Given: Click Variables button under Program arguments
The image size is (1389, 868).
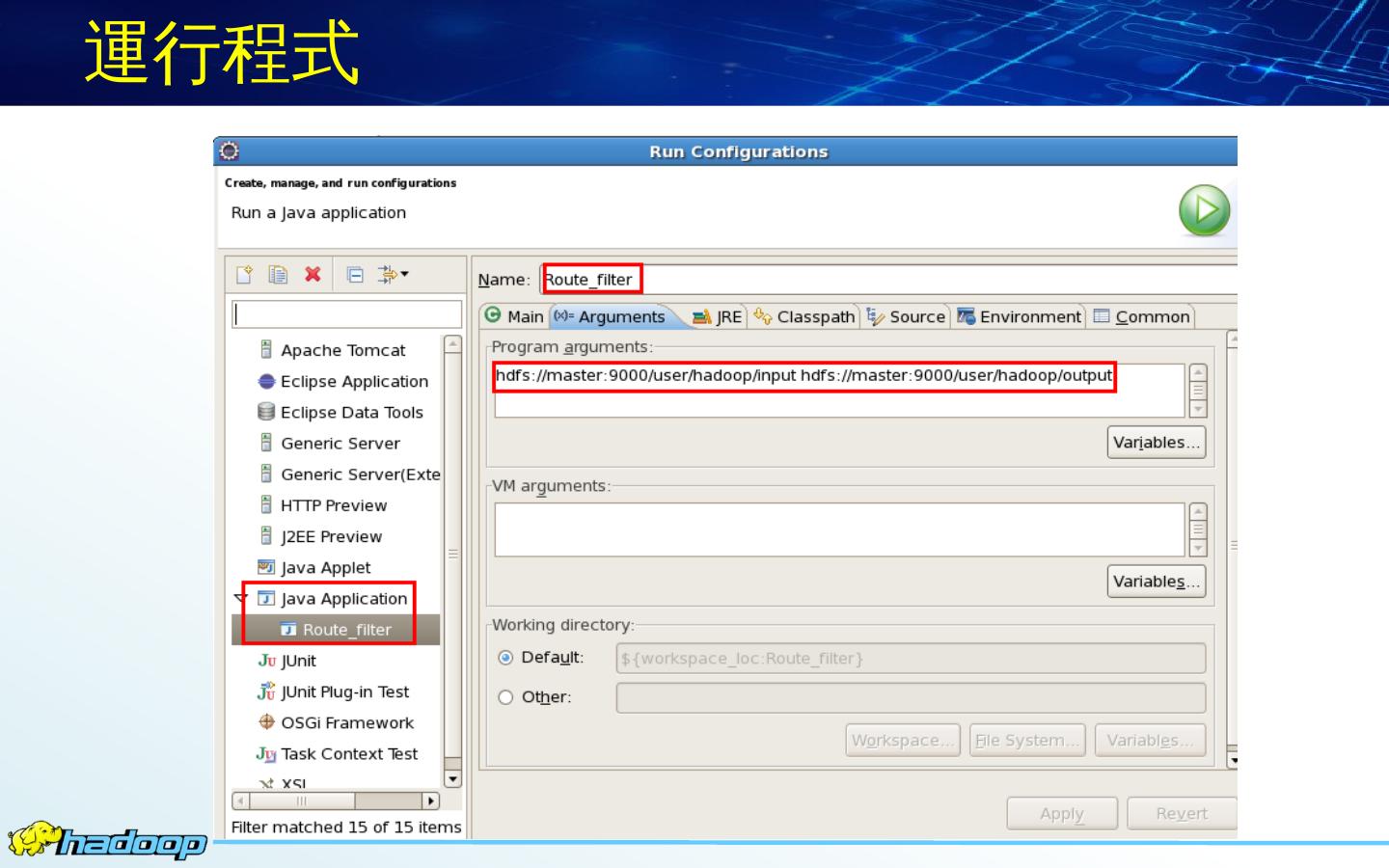Looking at the screenshot, I should click(1157, 443).
